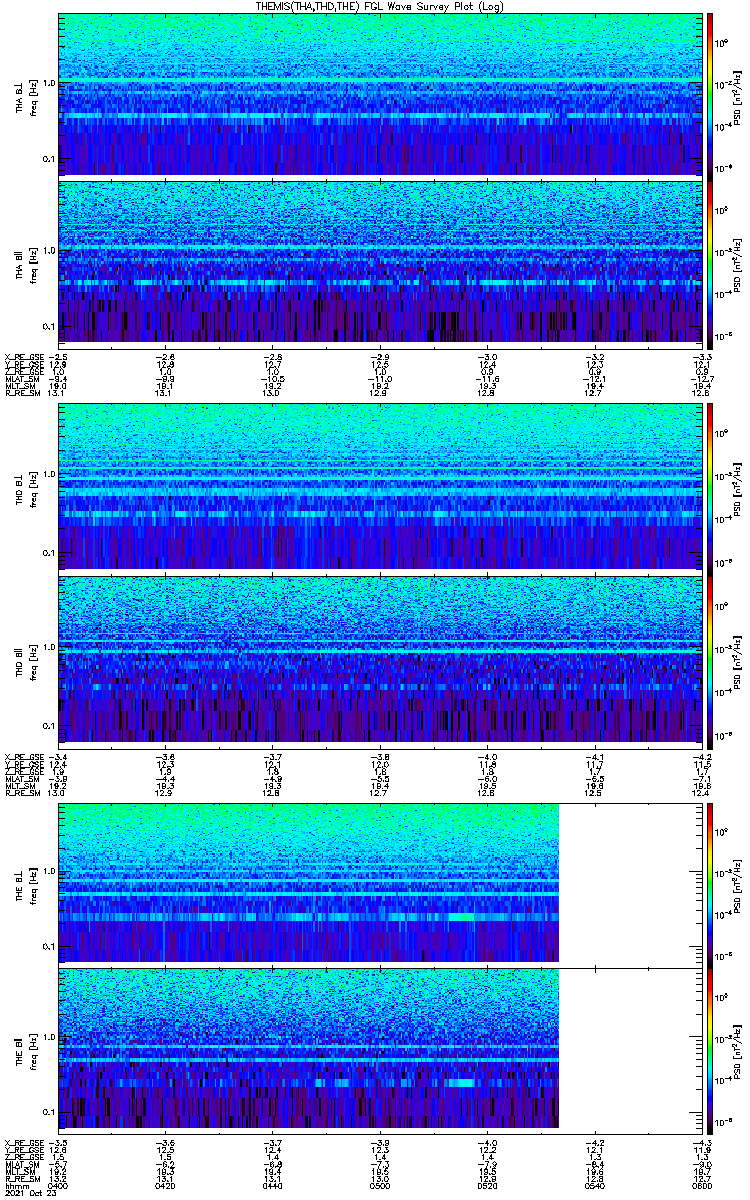Screen dimensions: 750x1200
Task: Click the MLT_SM row label under THD panels
Action: 20,786
